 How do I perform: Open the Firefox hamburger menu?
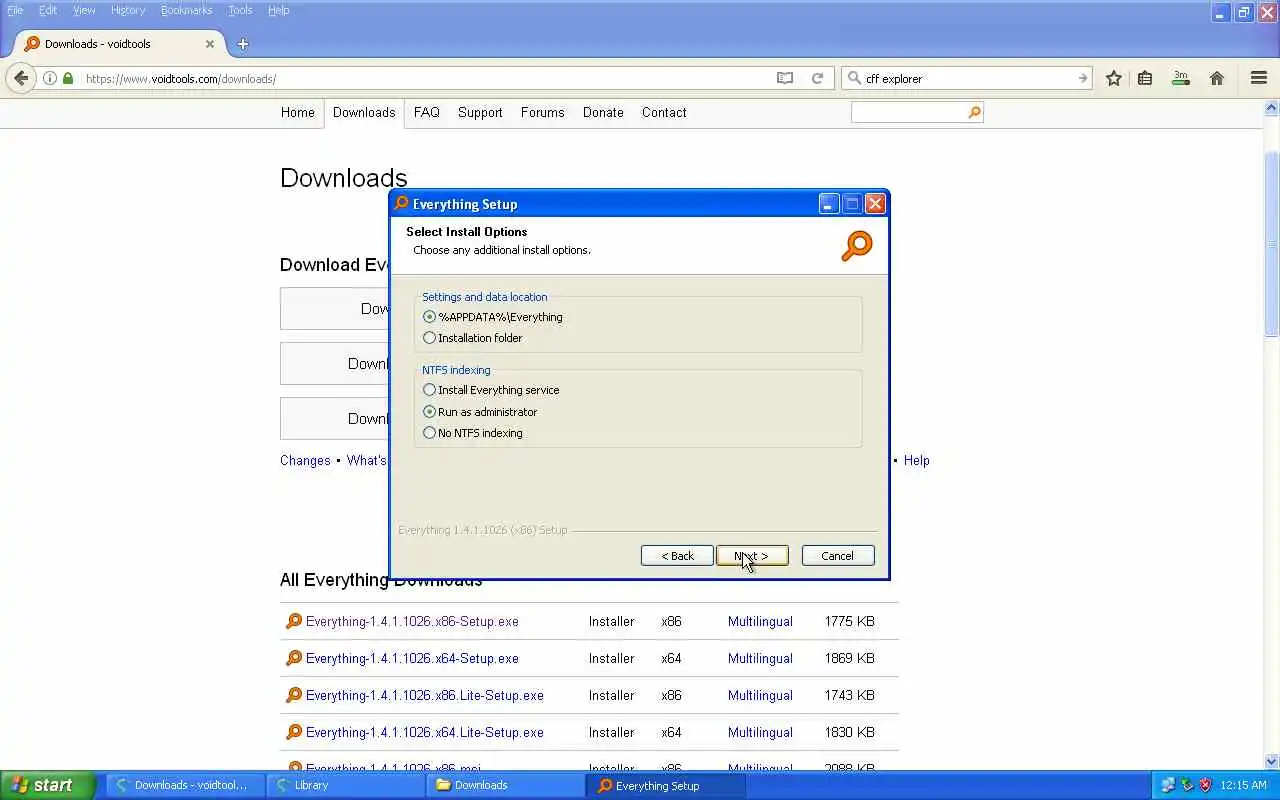point(1259,78)
